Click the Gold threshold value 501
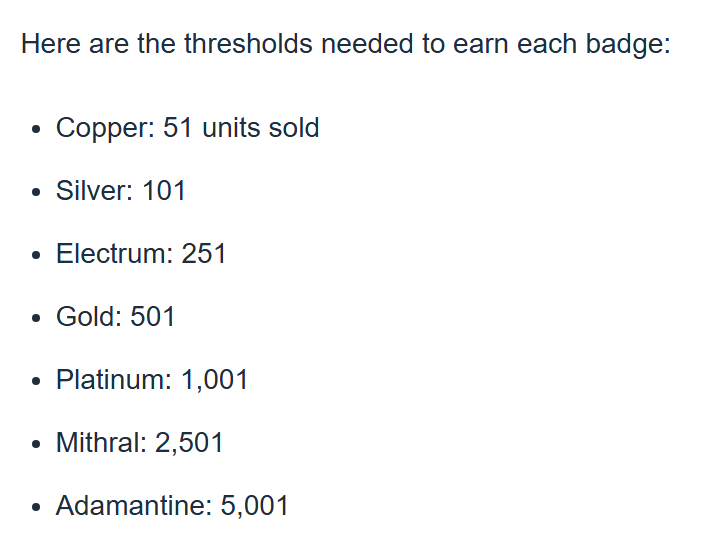Viewport: 703px width, 540px height. tap(153, 317)
